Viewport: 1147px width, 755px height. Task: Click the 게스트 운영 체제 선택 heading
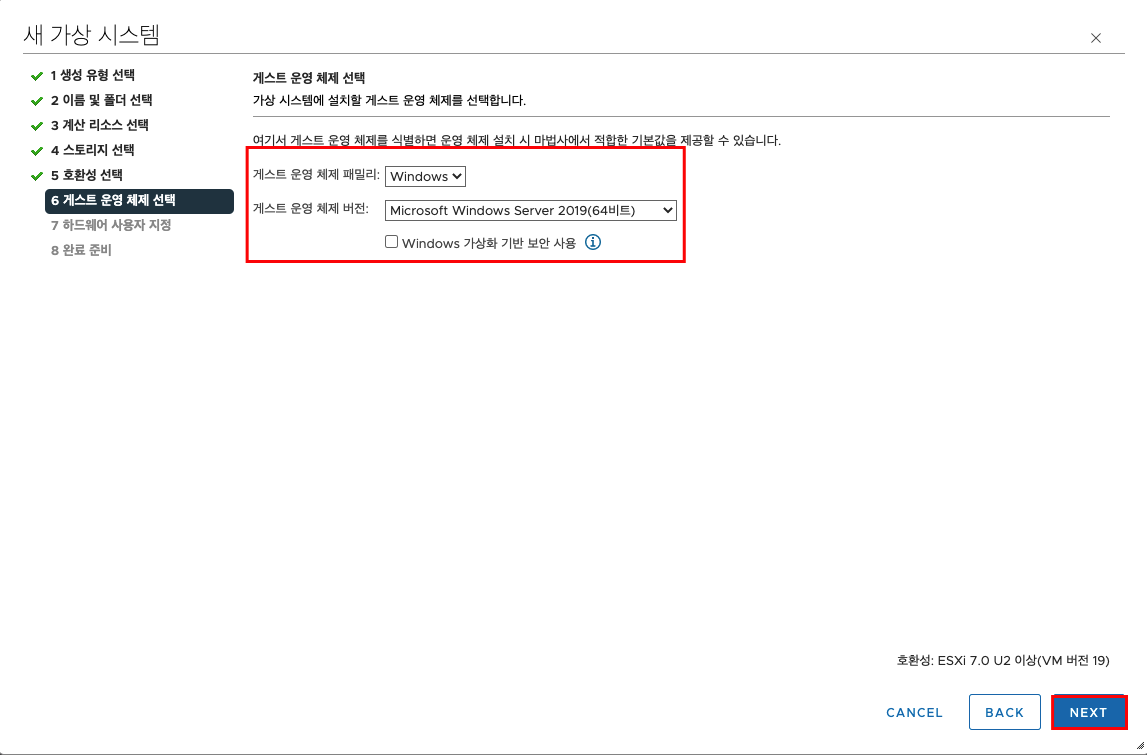pos(309,77)
